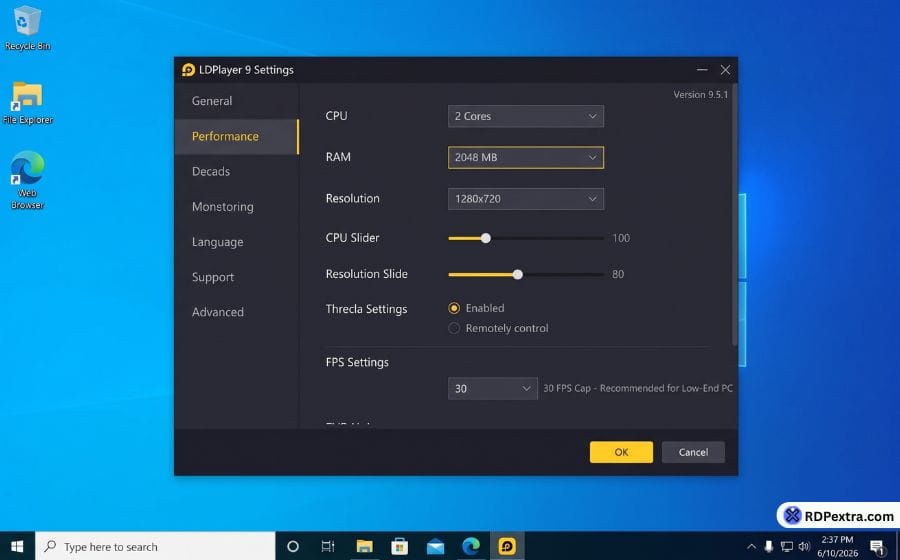Select the Enabled radio option
The height and width of the screenshot is (560, 900).
click(454, 308)
